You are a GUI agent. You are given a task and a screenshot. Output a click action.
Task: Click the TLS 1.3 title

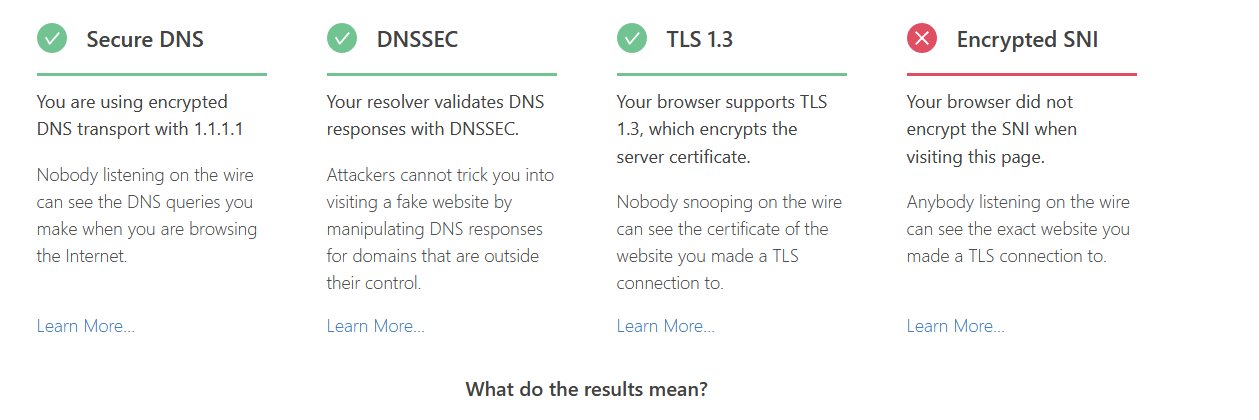[x=700, y=40]
